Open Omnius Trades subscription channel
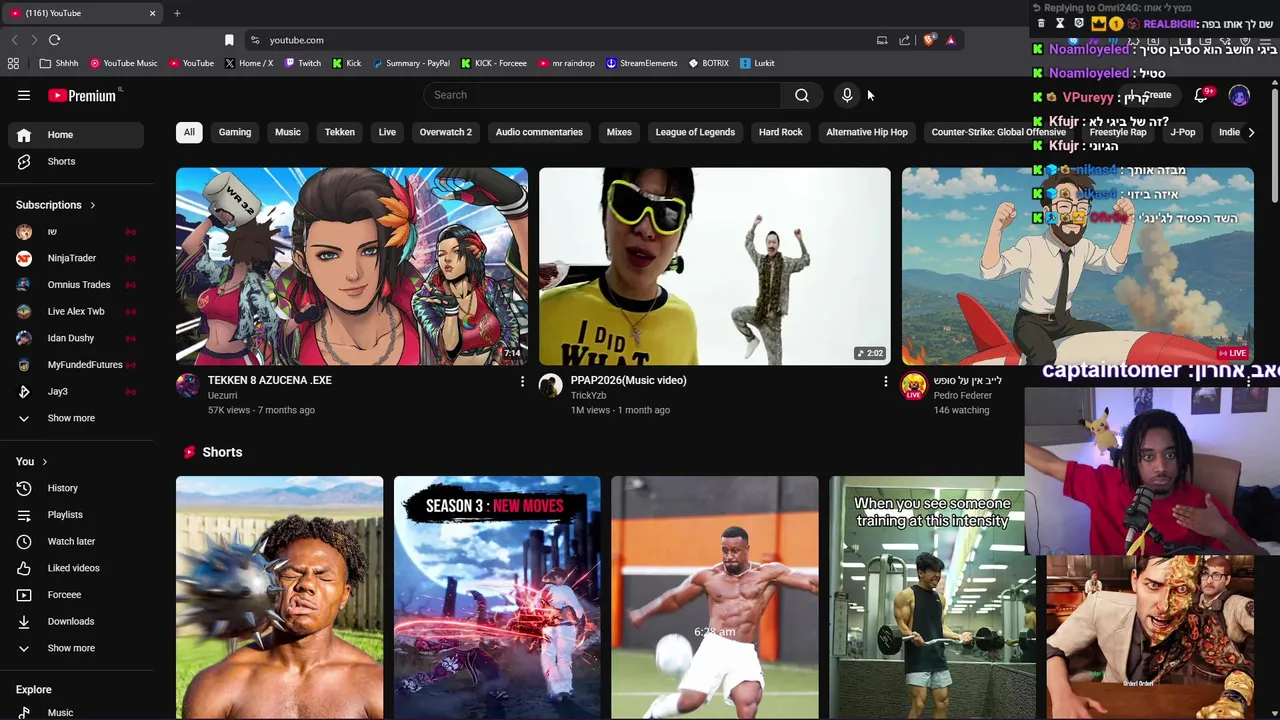The image size is (1280, 720). pos(76,285)
